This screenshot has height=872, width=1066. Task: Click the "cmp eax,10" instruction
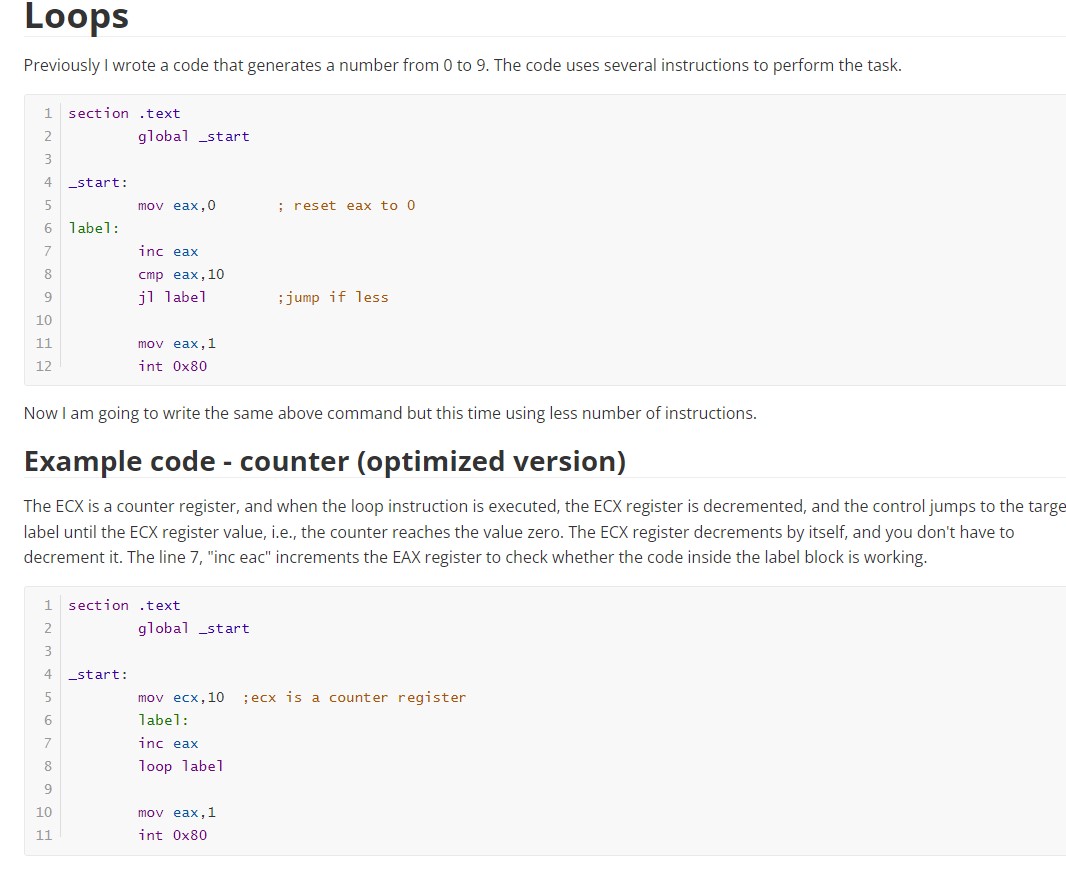click(x=181, y=274)
